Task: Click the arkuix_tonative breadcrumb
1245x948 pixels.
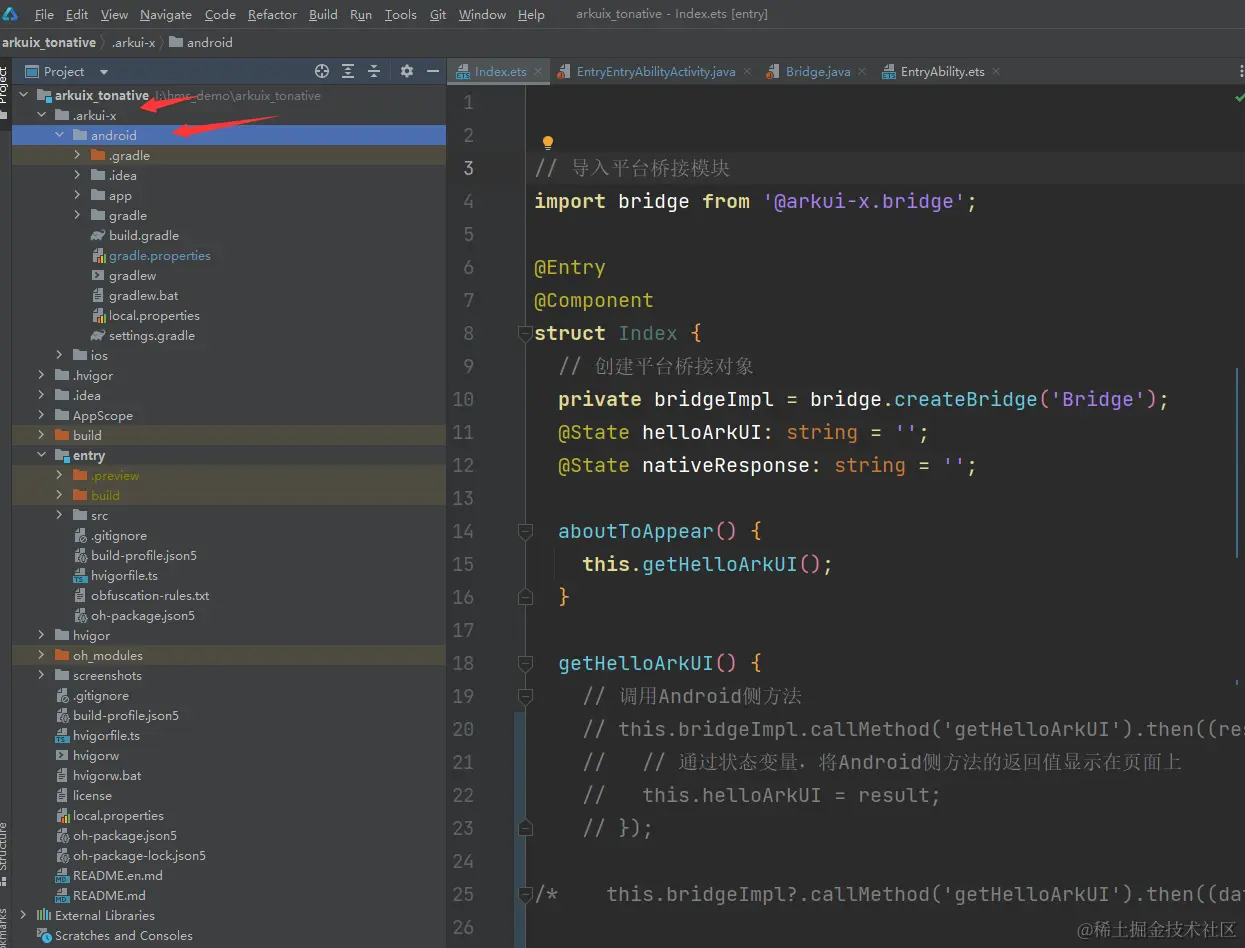Action: 49,43
